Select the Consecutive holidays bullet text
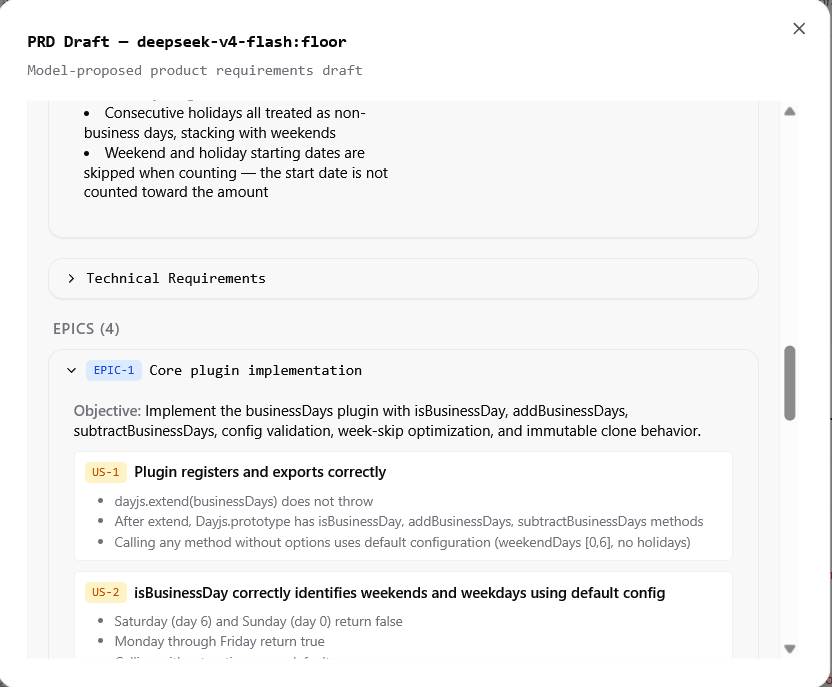This screenshot has width=832, height=687. [224, 123]
